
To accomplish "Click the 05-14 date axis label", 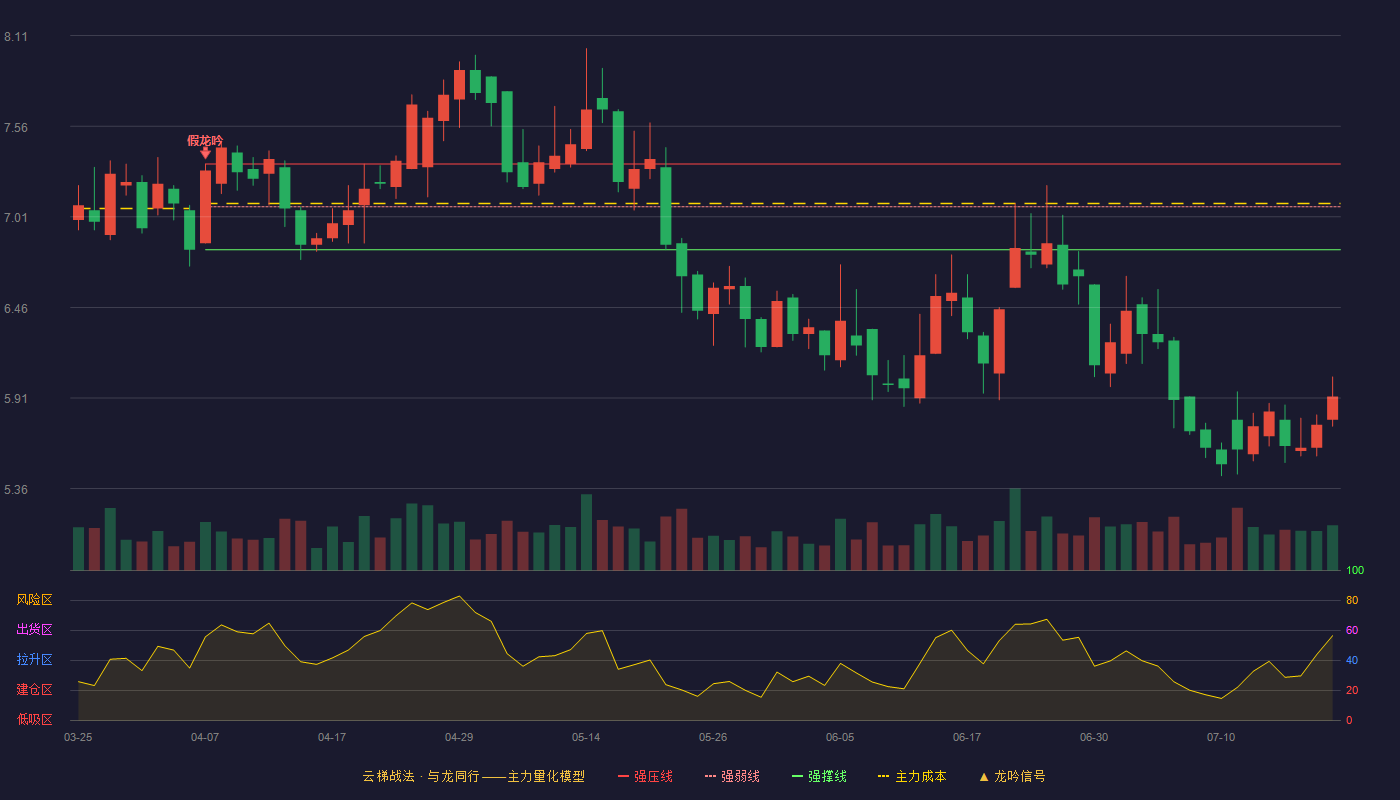I will tap(586, 737).
